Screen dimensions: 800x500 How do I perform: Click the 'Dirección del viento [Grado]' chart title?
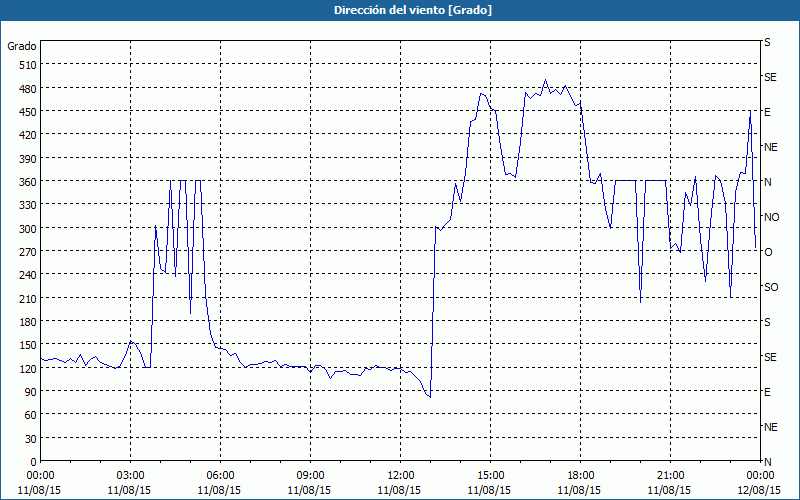tap(413, 10)
